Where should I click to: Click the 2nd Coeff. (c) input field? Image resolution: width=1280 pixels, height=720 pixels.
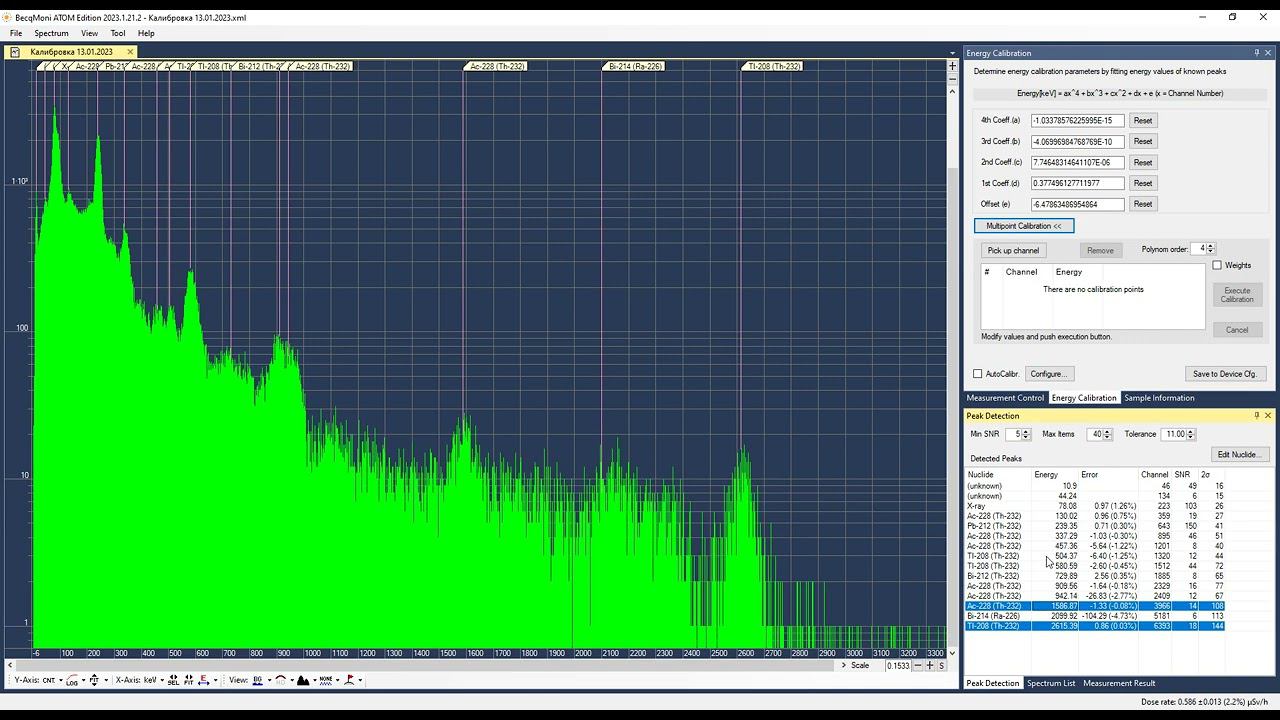click(x=1078, y=162)
